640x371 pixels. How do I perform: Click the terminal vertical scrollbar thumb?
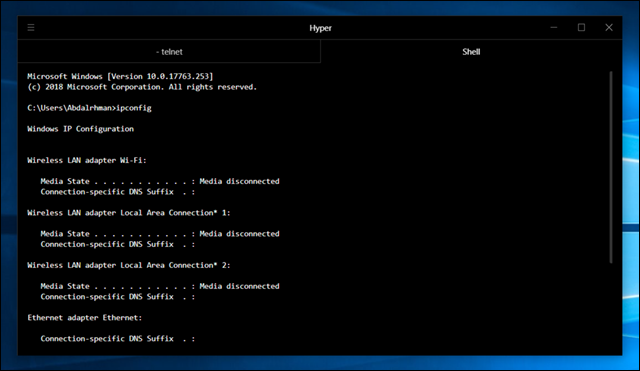611,167
